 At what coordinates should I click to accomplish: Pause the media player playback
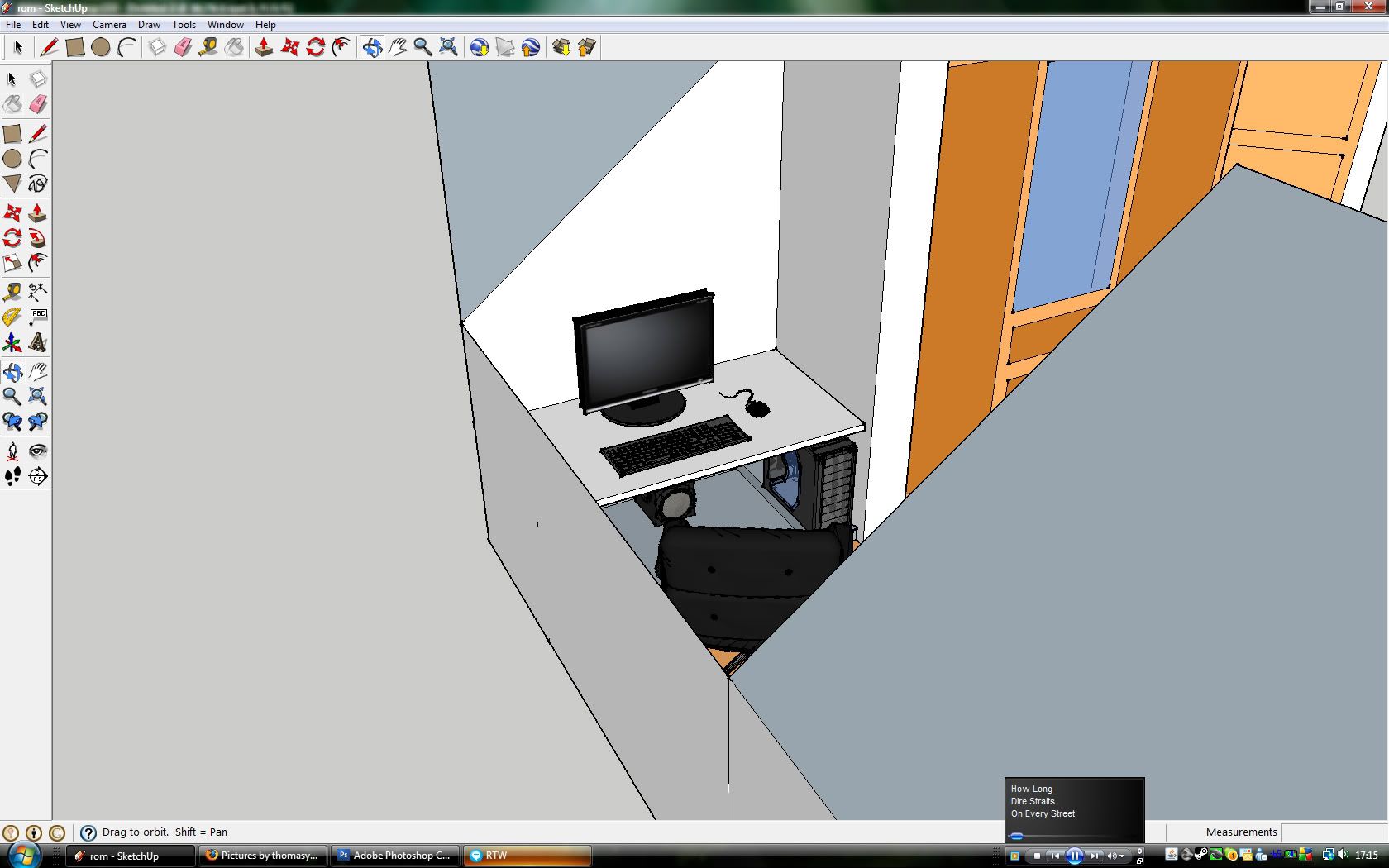pyautogui.click(x=1074, y=856)
